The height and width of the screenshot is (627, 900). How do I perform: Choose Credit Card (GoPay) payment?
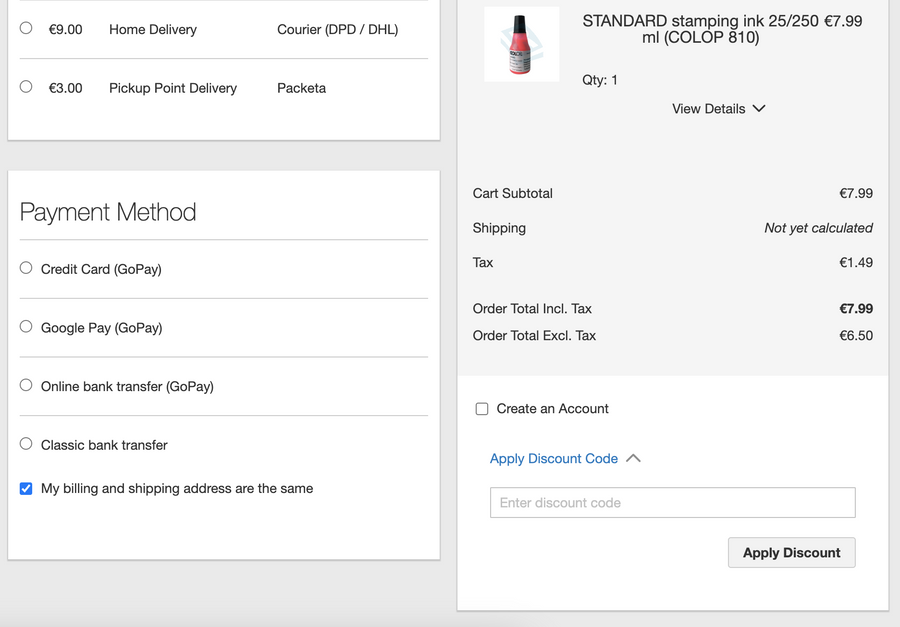[26, 268]
